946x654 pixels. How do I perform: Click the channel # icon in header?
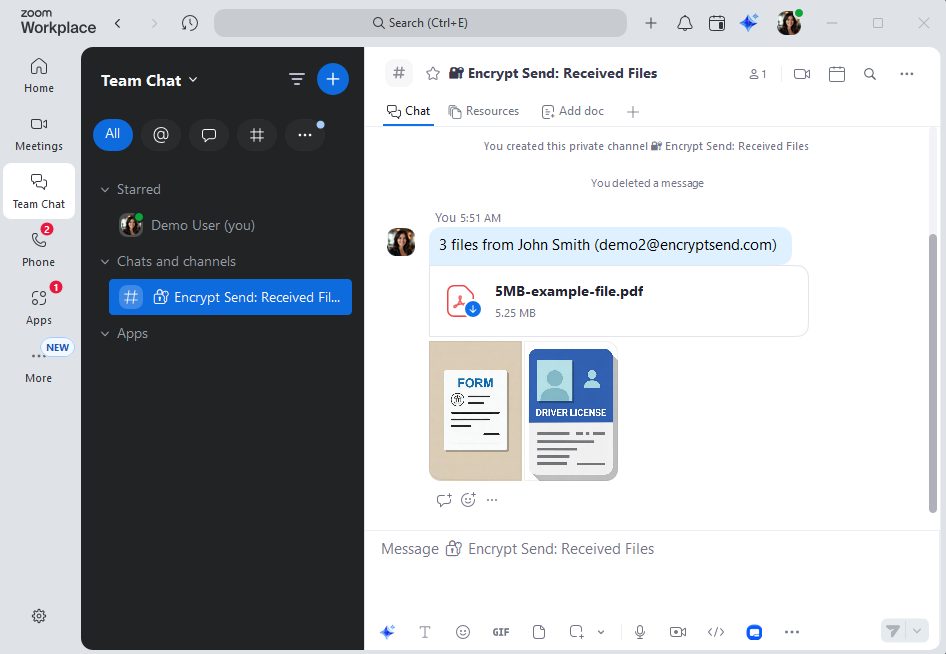(399, 73)
